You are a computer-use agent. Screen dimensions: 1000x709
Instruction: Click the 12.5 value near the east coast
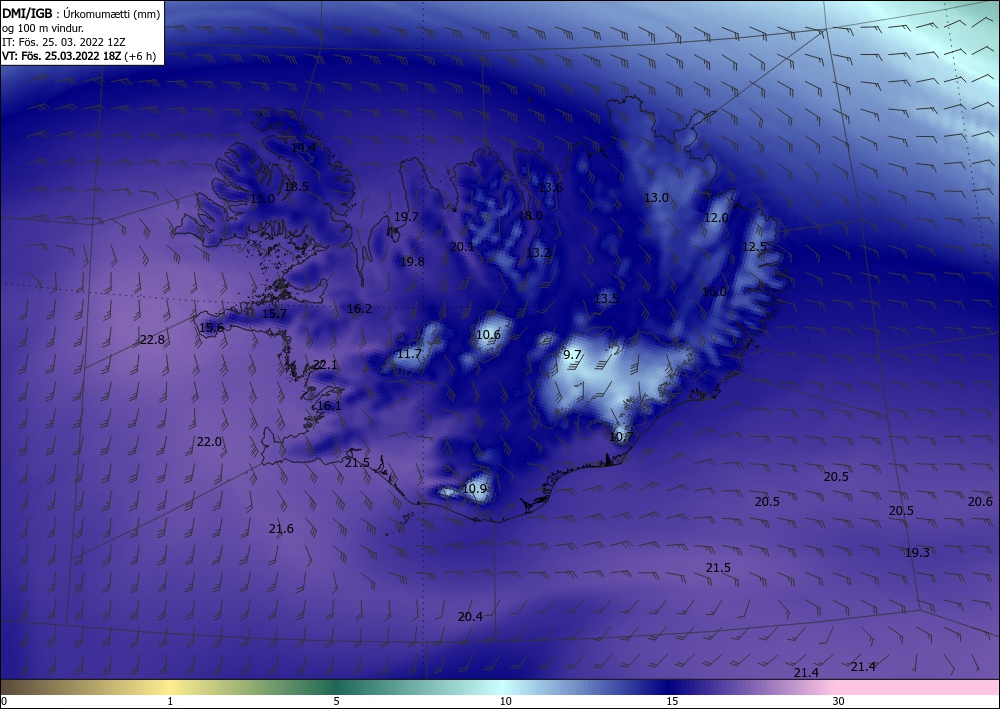pos(754,247)
